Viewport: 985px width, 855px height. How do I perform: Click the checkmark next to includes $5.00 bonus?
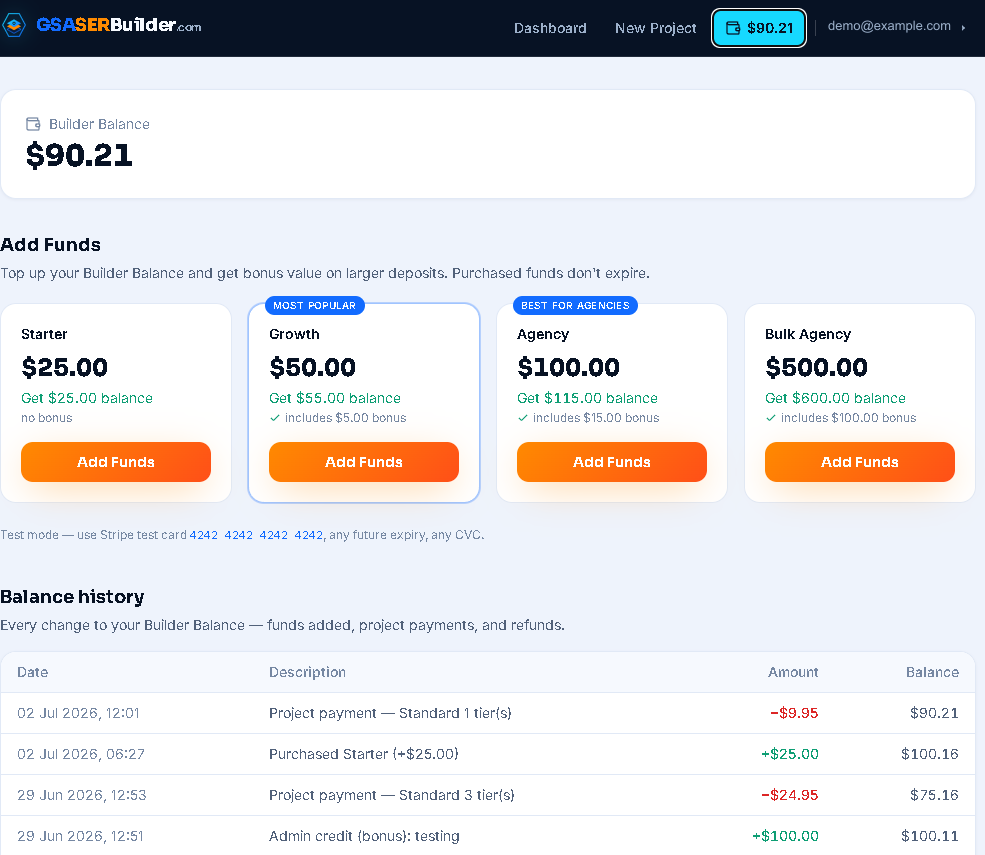point(275,418)
